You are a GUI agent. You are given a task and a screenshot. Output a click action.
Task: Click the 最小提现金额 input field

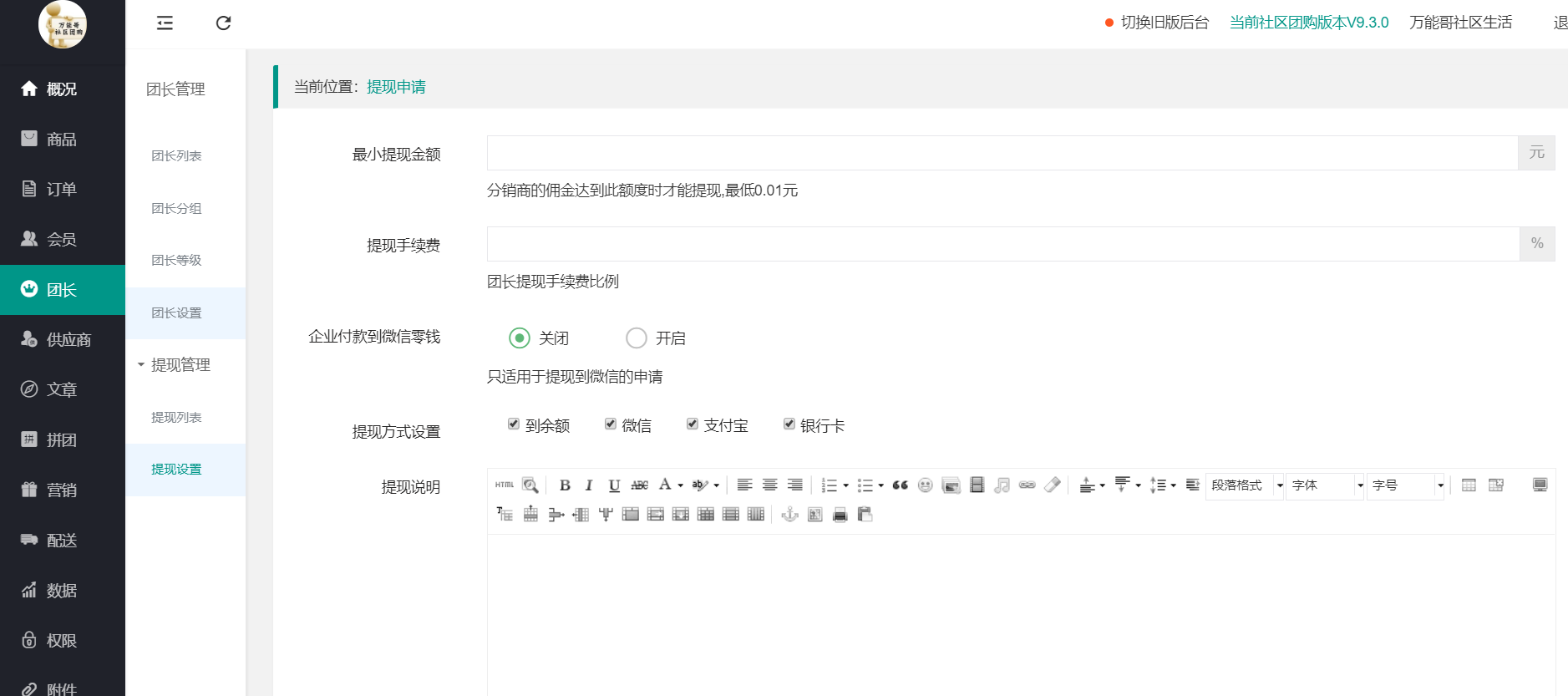(1002, 153)
